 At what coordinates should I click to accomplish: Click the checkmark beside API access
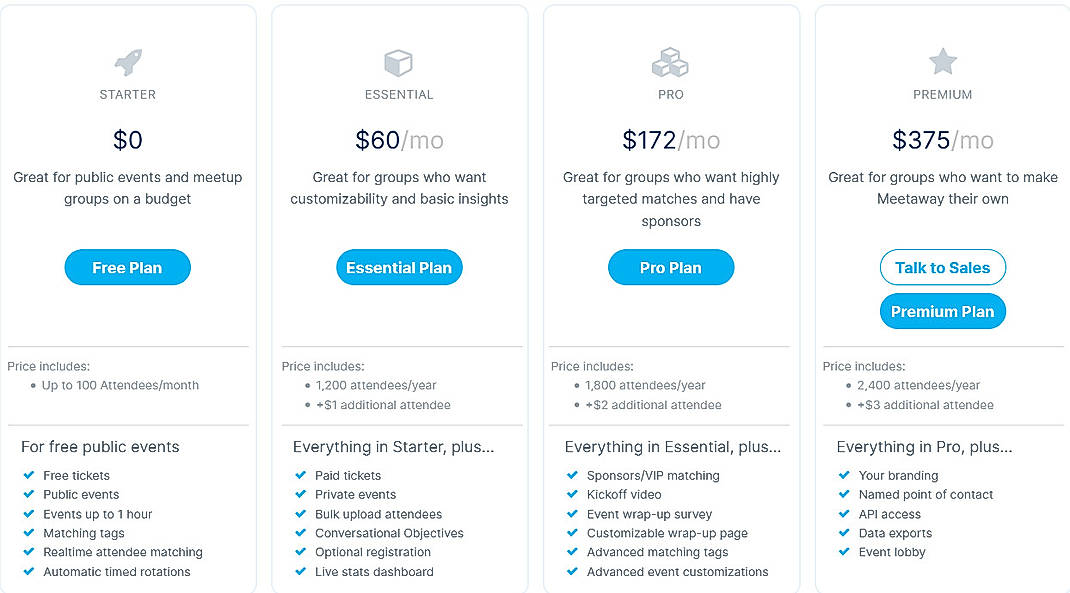tap(844, 513)
